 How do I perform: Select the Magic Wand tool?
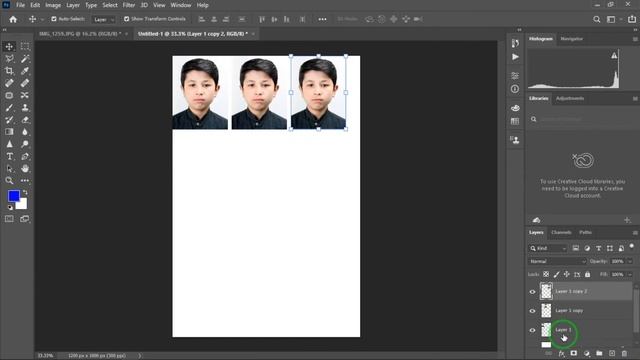[25, 58]
